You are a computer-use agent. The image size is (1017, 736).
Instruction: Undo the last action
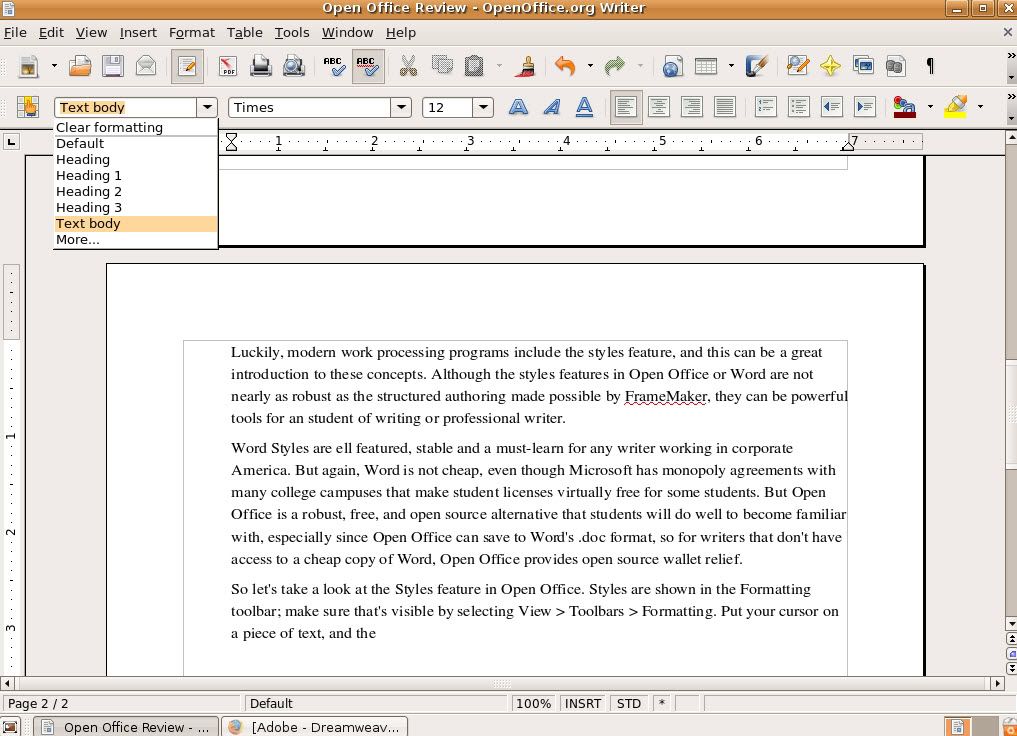[566, 66]
